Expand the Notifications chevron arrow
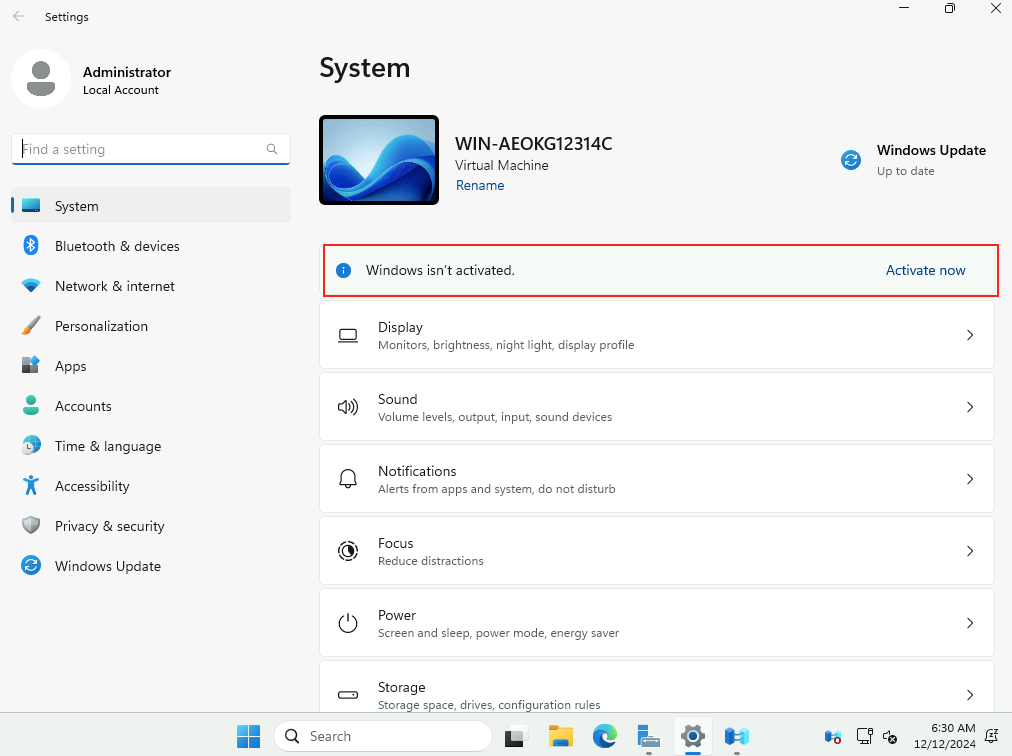Image resolution: width=1012 pixels, height=756 pixels. (x=969, y=479)
